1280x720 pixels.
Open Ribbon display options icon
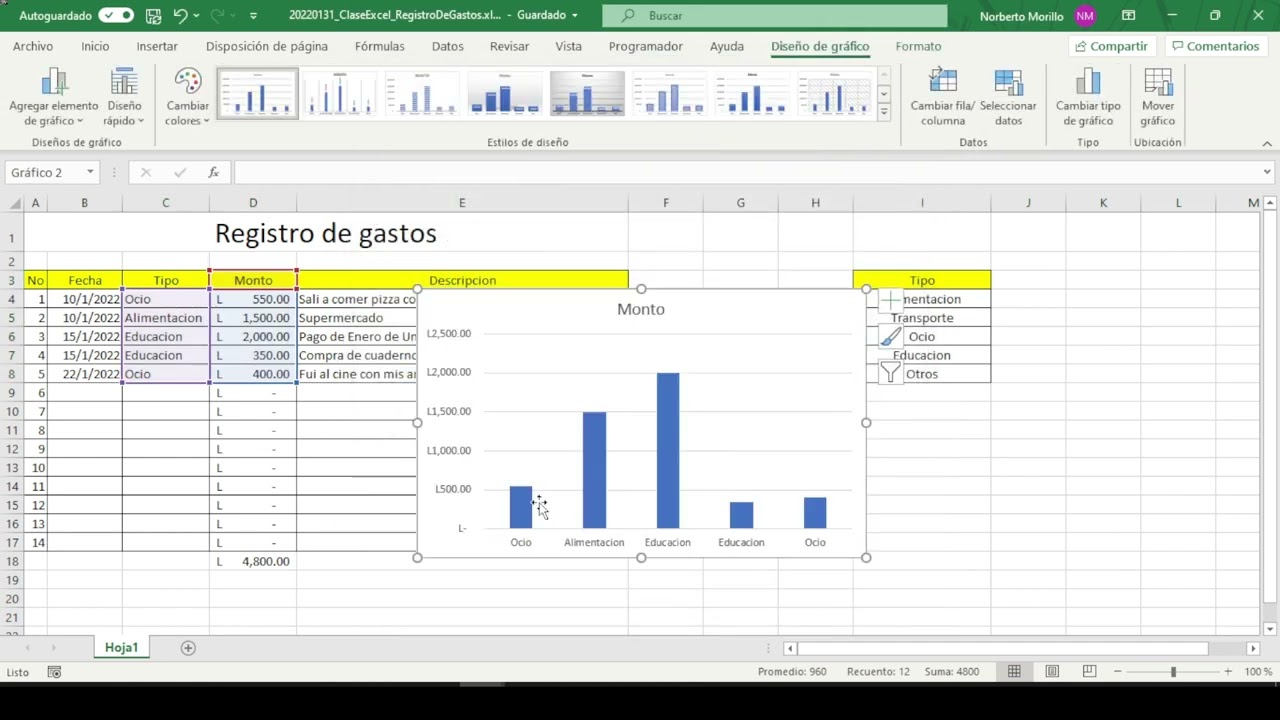click(x=1129, y=16)
